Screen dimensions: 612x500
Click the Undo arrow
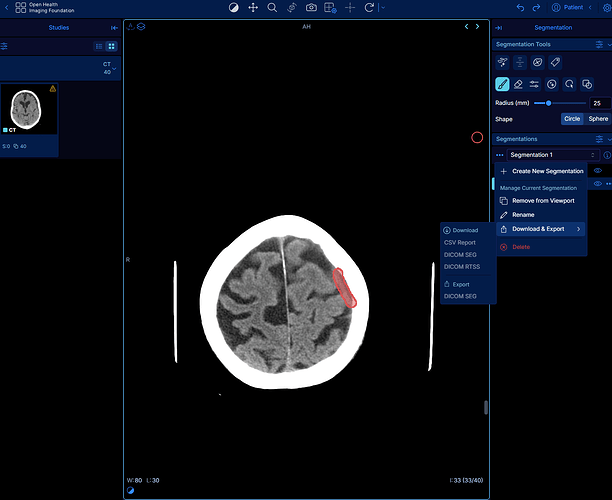tap(520, 7)
